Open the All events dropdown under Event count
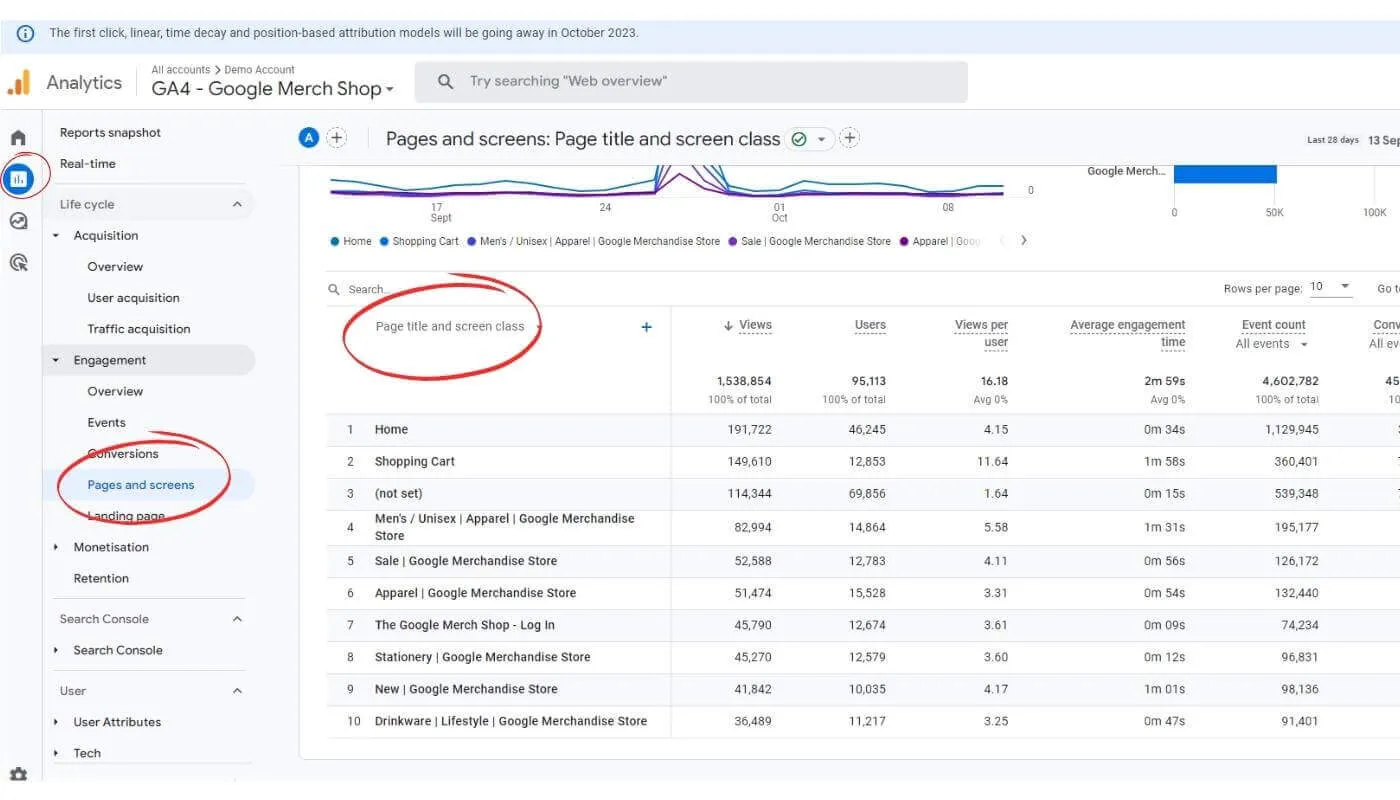 [x=1272, y=343]
